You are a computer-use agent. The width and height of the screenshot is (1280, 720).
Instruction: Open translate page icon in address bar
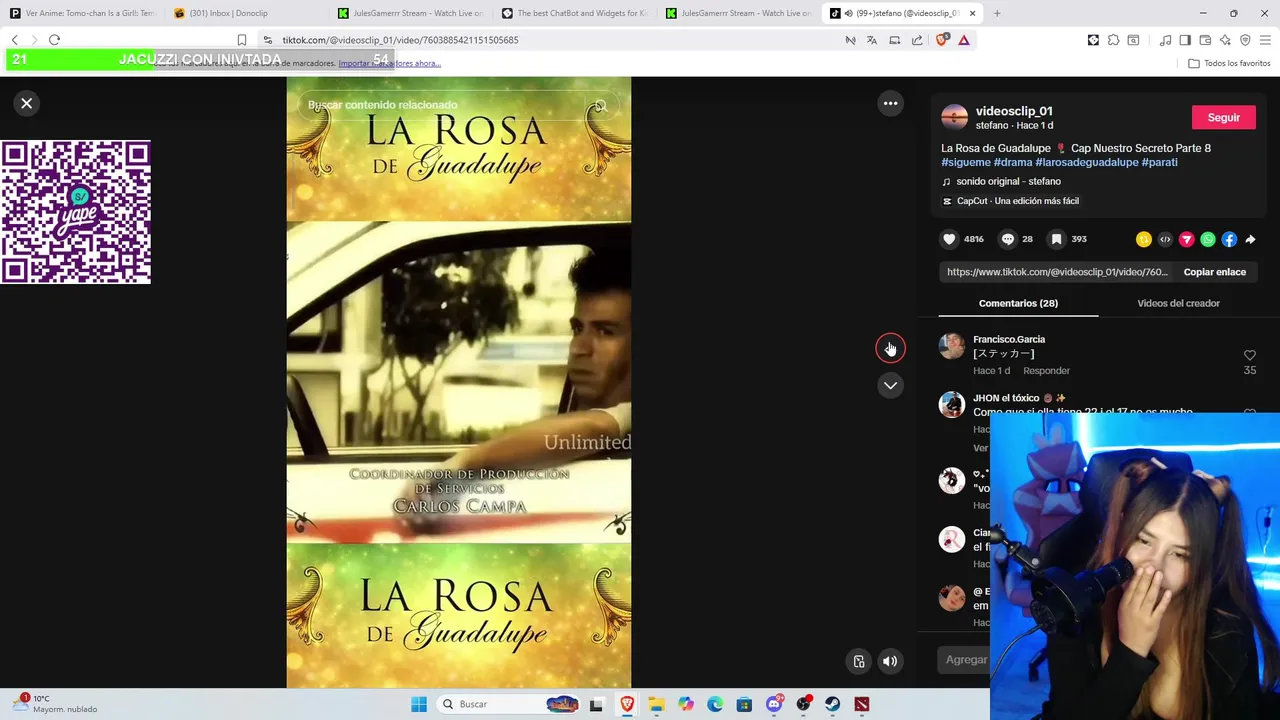point(872,40)
